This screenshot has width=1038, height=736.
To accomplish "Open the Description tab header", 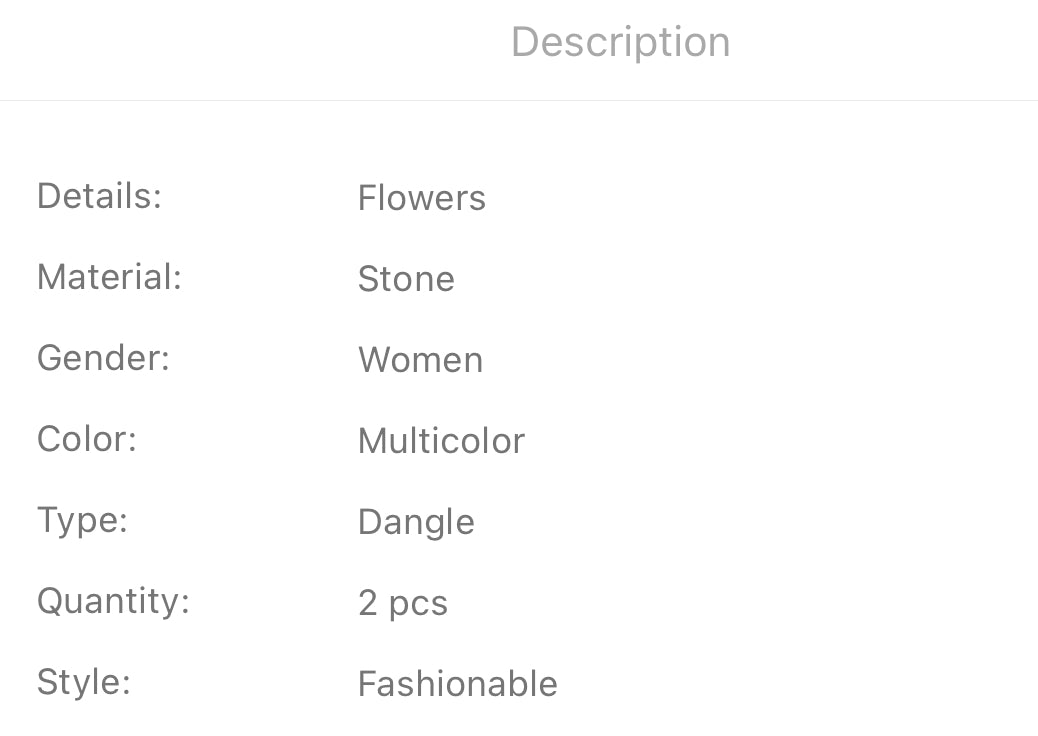I will [x=620, y=42].
